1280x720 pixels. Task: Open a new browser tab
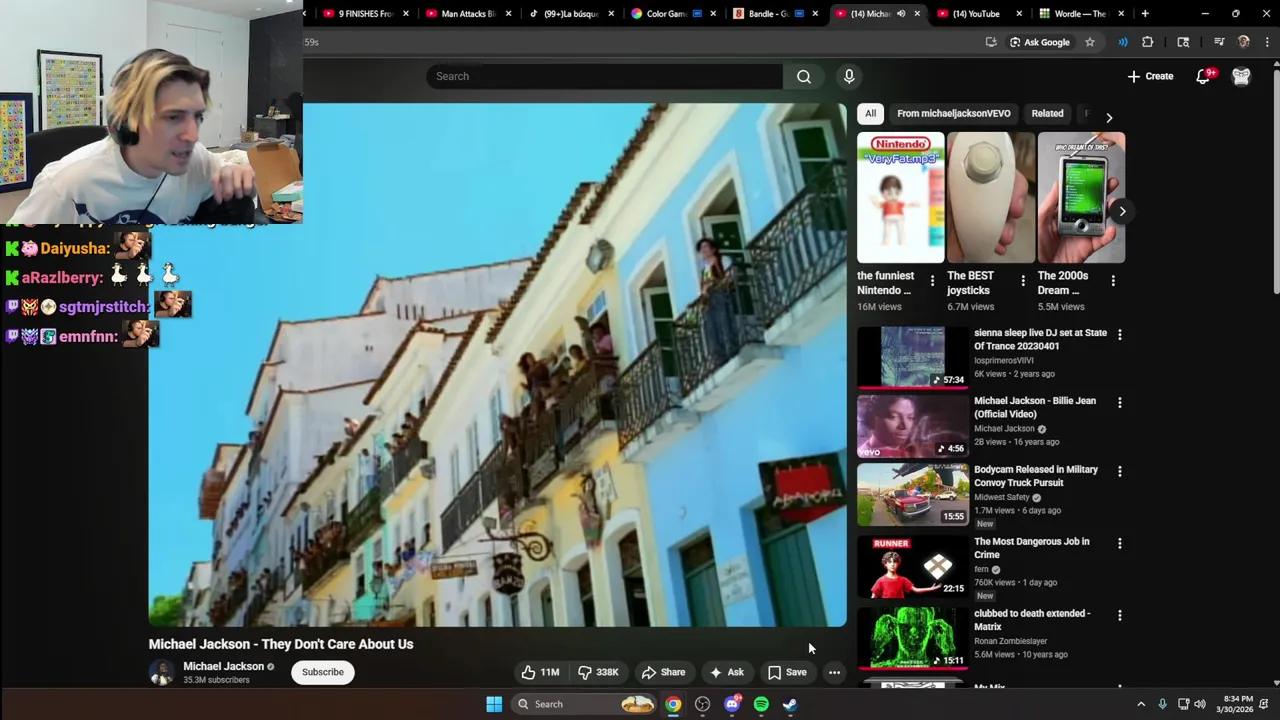[1145, 14]
